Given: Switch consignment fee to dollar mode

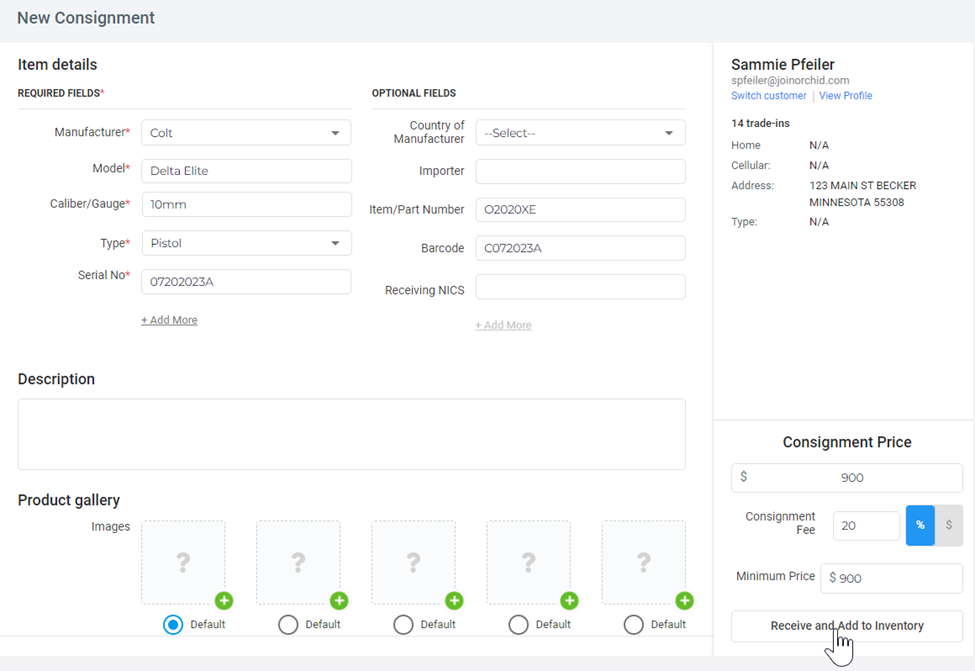Looking at the screenshot, I should coord(949,525).
